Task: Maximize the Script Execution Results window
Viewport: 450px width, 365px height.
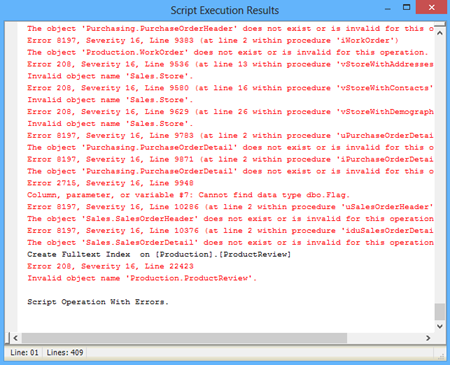Action: point(406,7)
